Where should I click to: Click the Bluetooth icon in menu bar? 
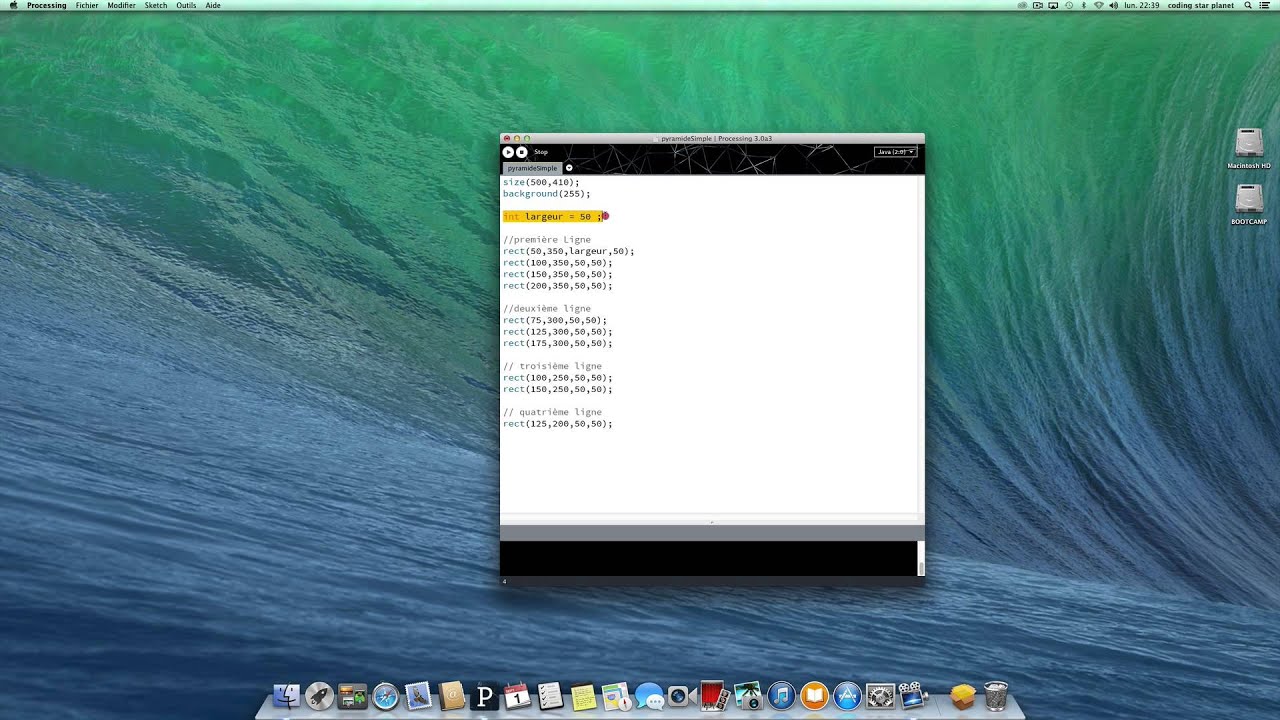[x=1084, y=5]
